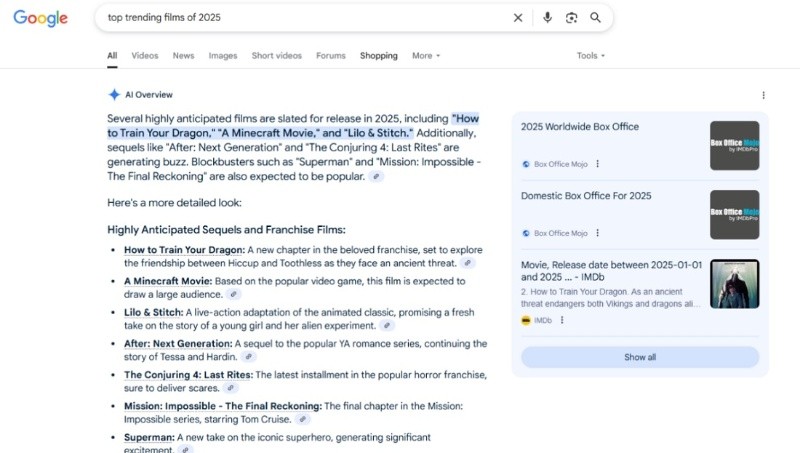Viewport: 800px width, 453px height.
Task: Open source link chip after intro paragraph
Action: click(376, 177)
